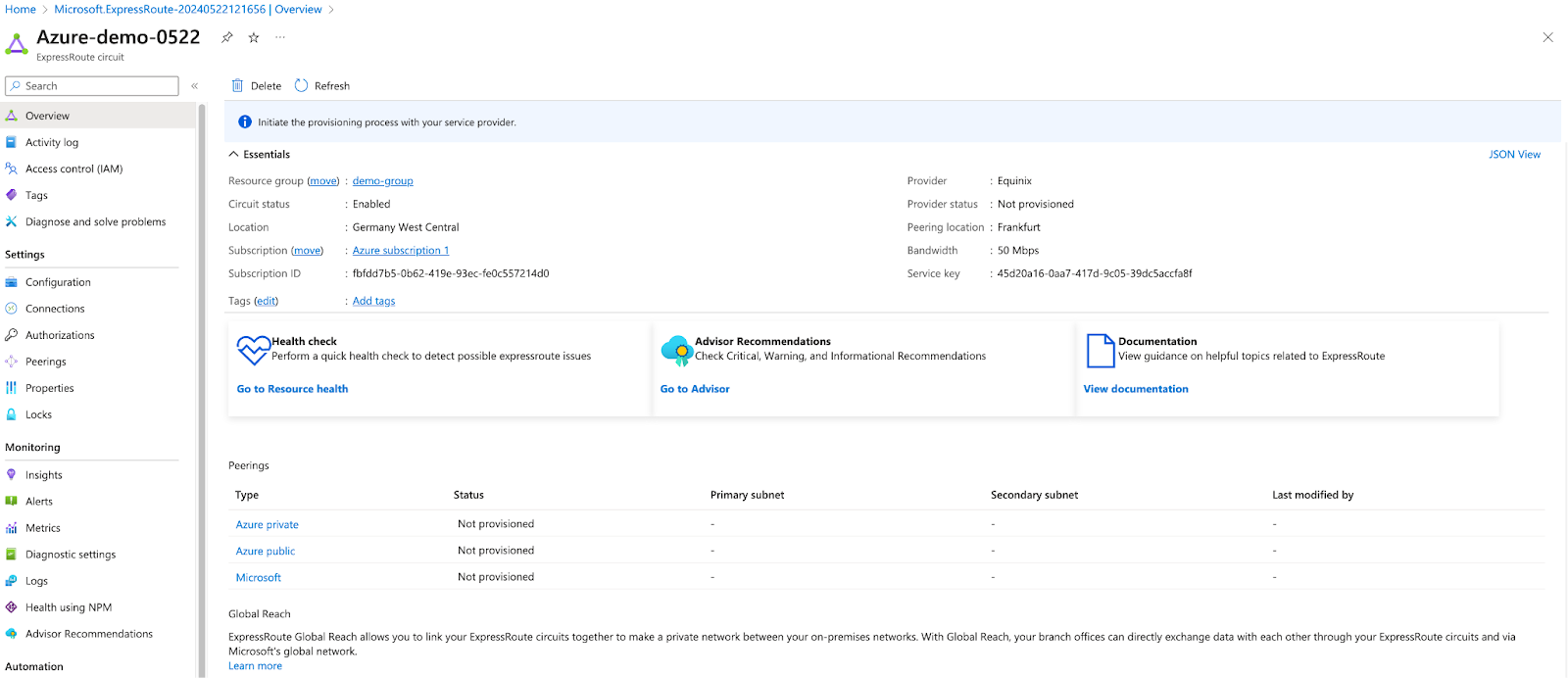This screenshot has height=678, width=1568.
Task: Click the Refresh button label
Action: 332,86
